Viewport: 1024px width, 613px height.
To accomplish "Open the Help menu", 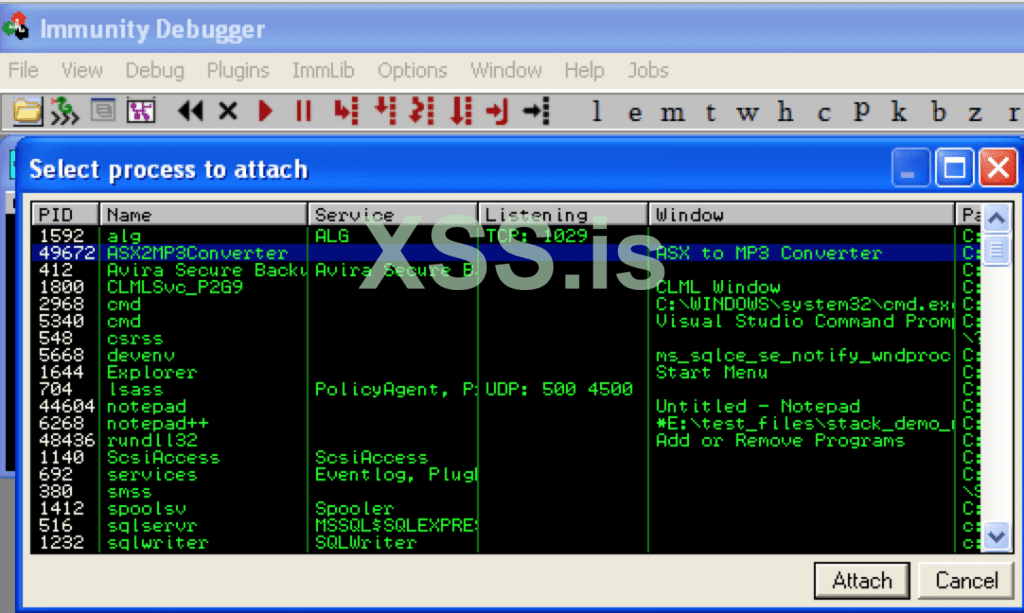I will [584, 70].
